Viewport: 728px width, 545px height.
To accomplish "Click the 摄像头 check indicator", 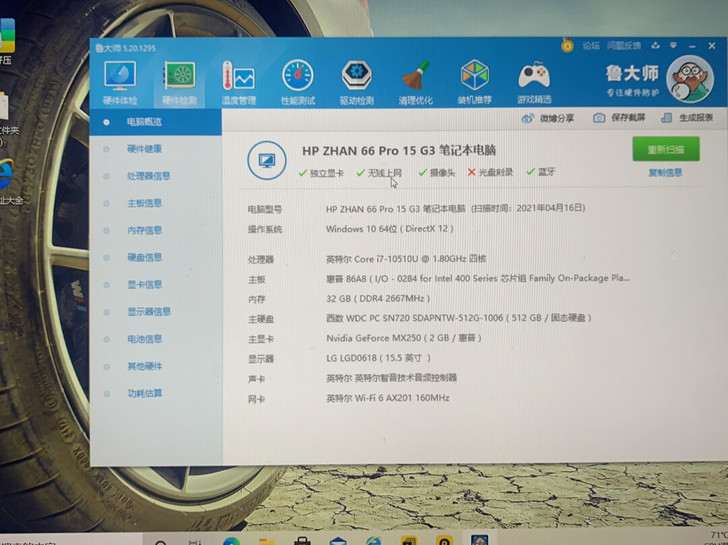I will 436,173.
